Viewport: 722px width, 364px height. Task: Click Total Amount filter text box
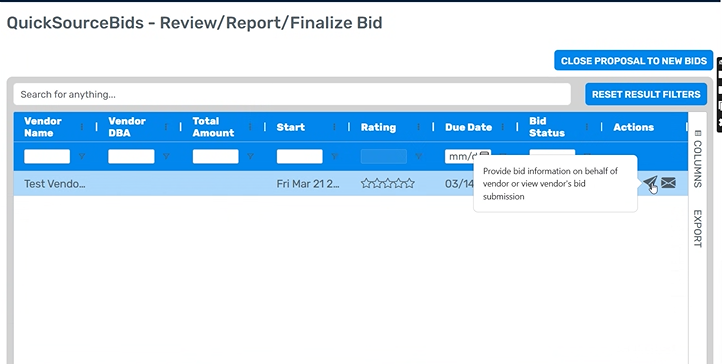tap(215, 156)
